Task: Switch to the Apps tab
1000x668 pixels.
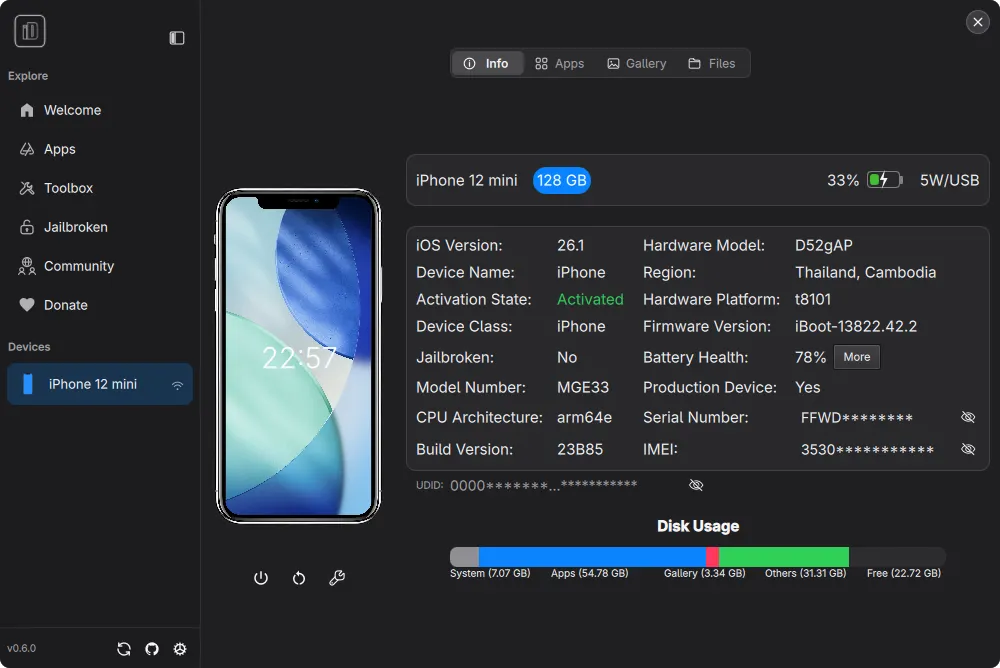Action: [559, 64]
